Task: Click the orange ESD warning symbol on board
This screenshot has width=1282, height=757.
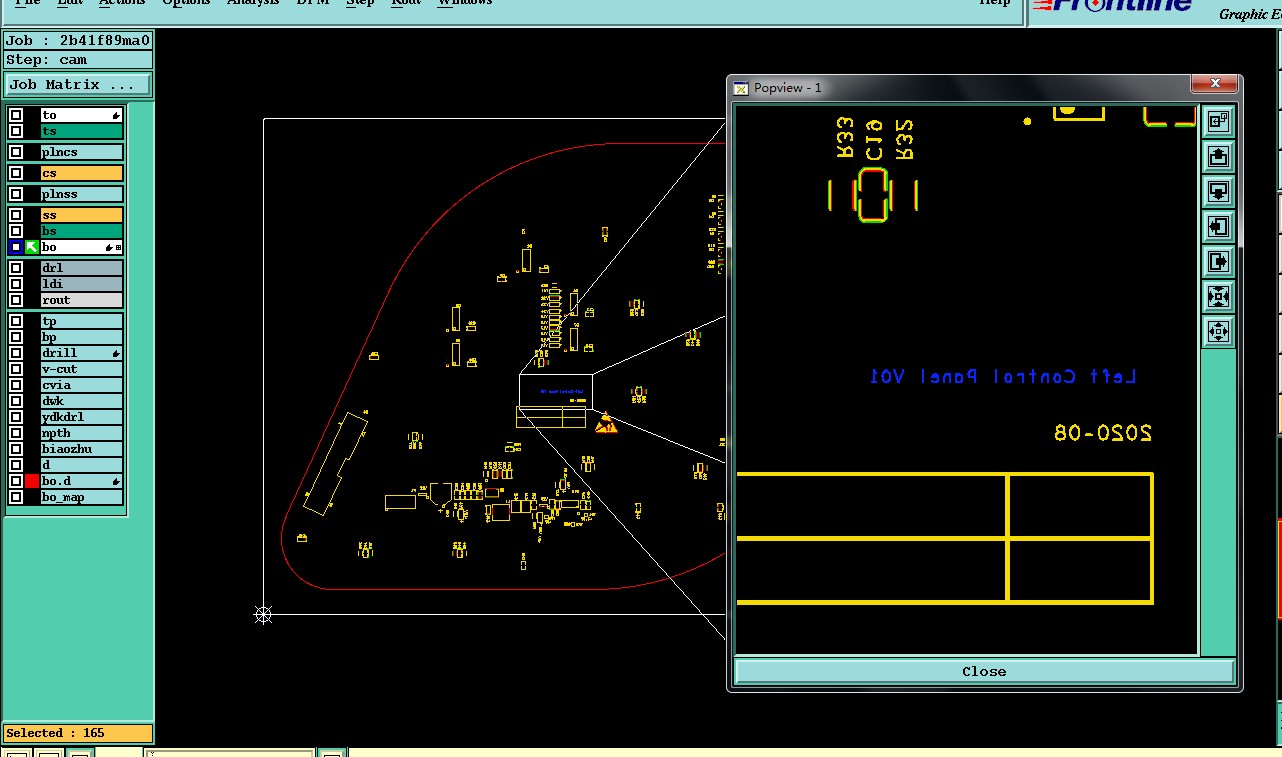Action: point(606,425)
